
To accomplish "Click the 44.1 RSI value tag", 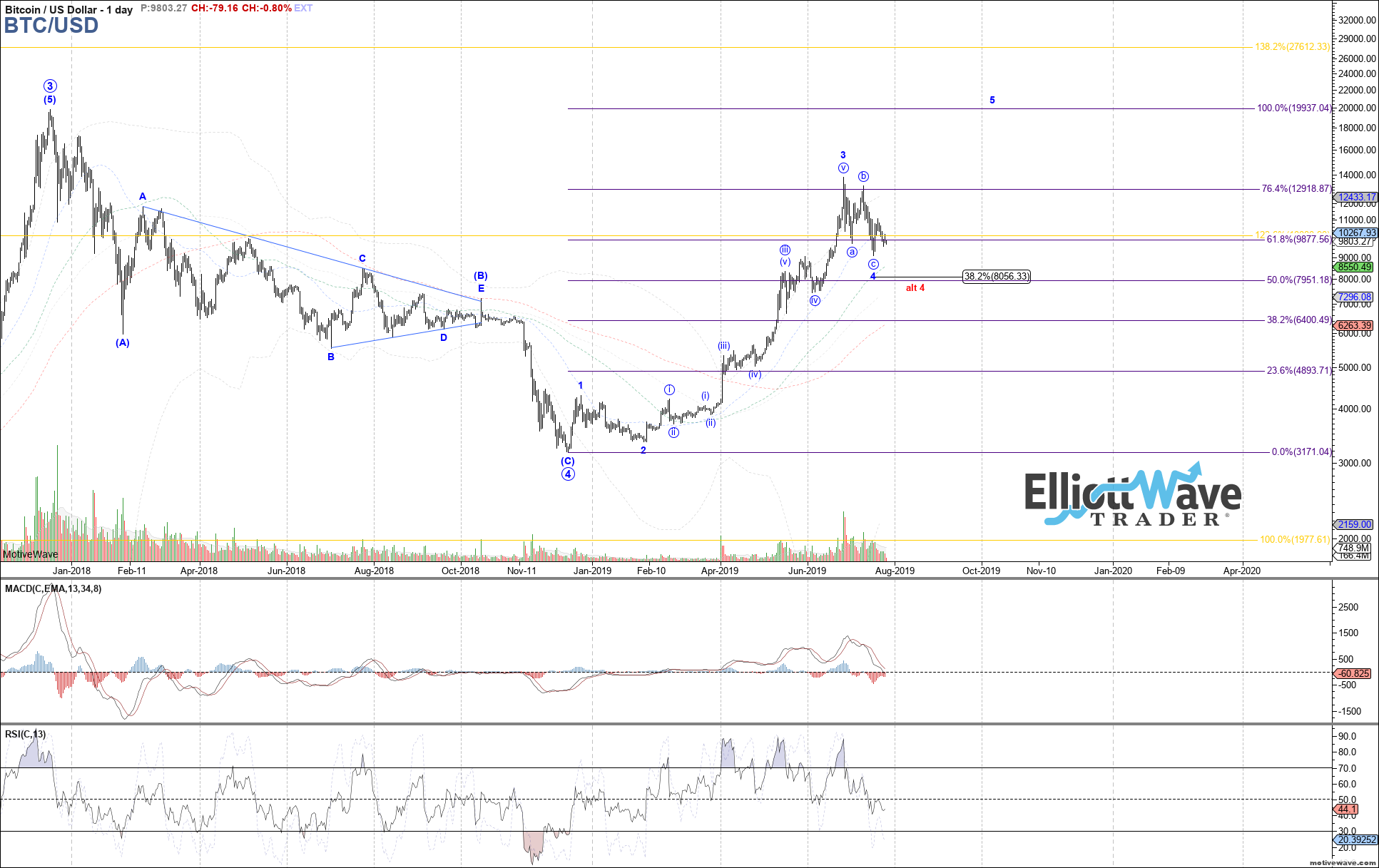I will point(1347,810).
